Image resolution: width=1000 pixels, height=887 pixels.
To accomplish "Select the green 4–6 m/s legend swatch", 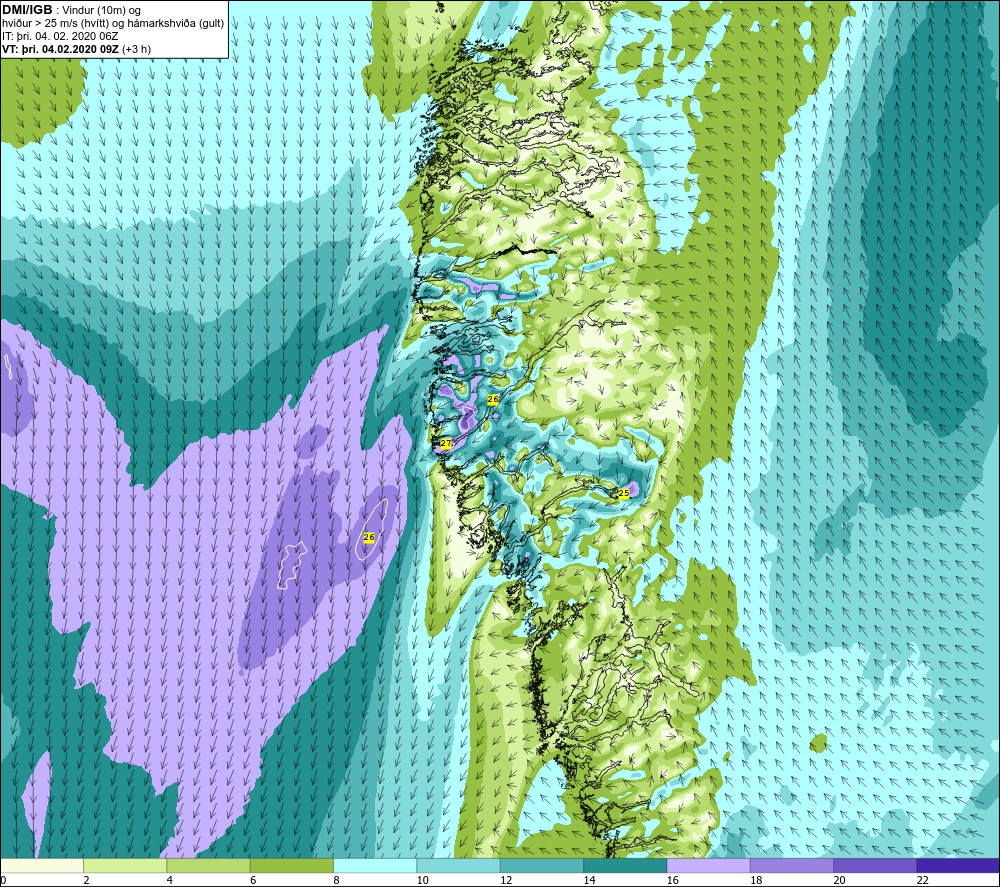I will (208, 865).
